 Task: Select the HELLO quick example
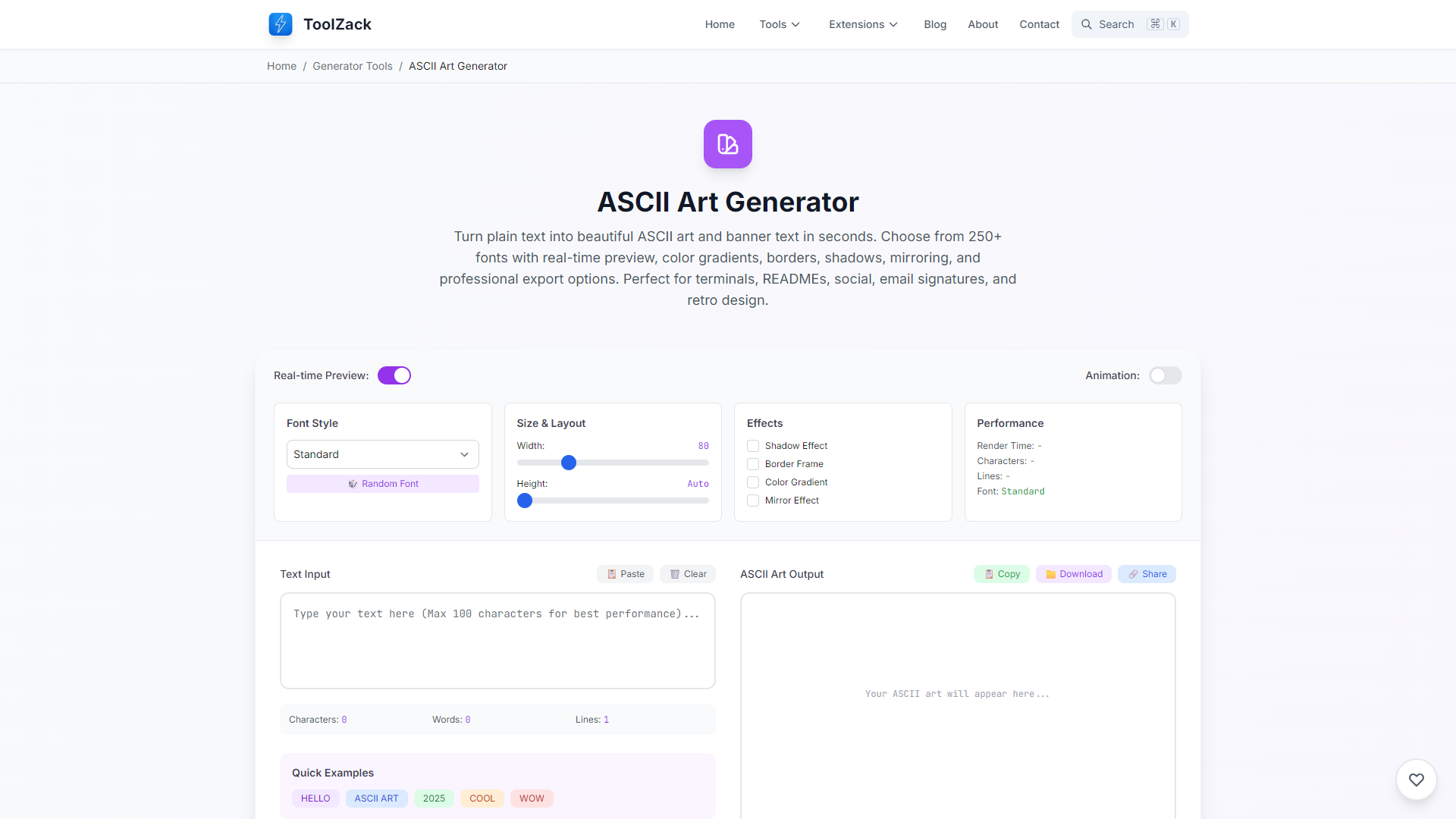coord(315,799)
